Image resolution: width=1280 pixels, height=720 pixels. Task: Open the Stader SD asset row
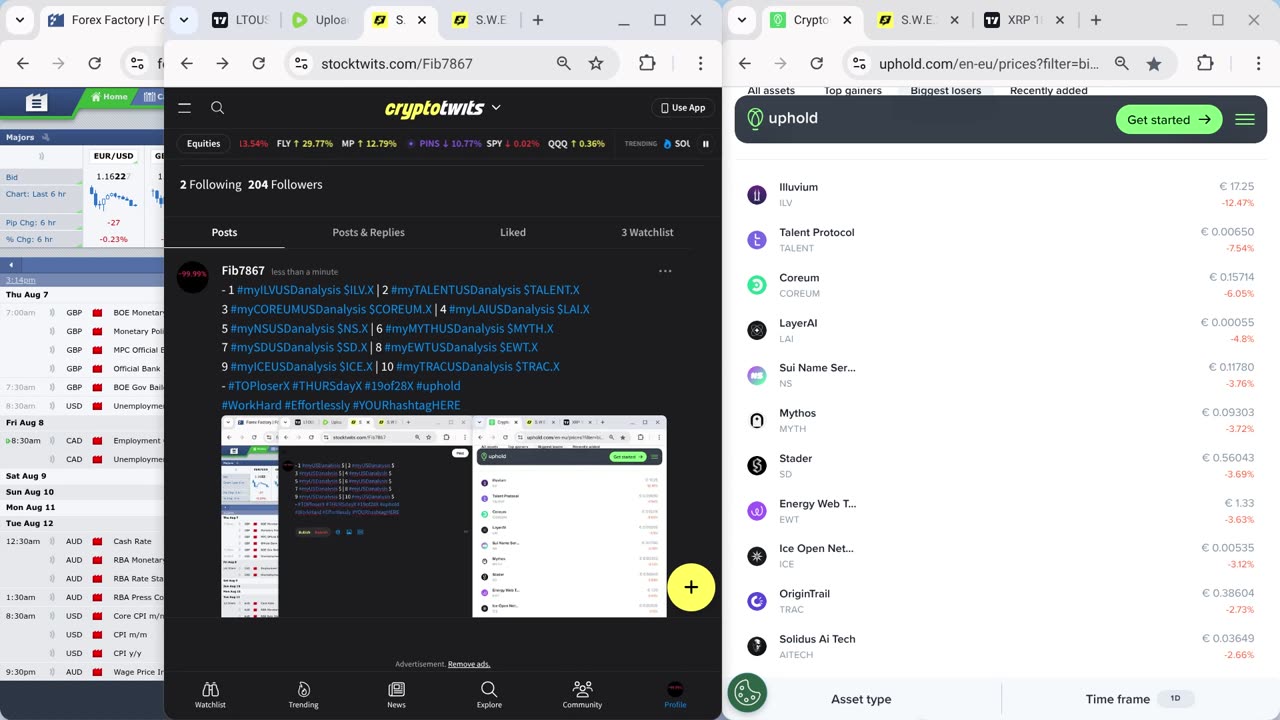click(1000, 465)
